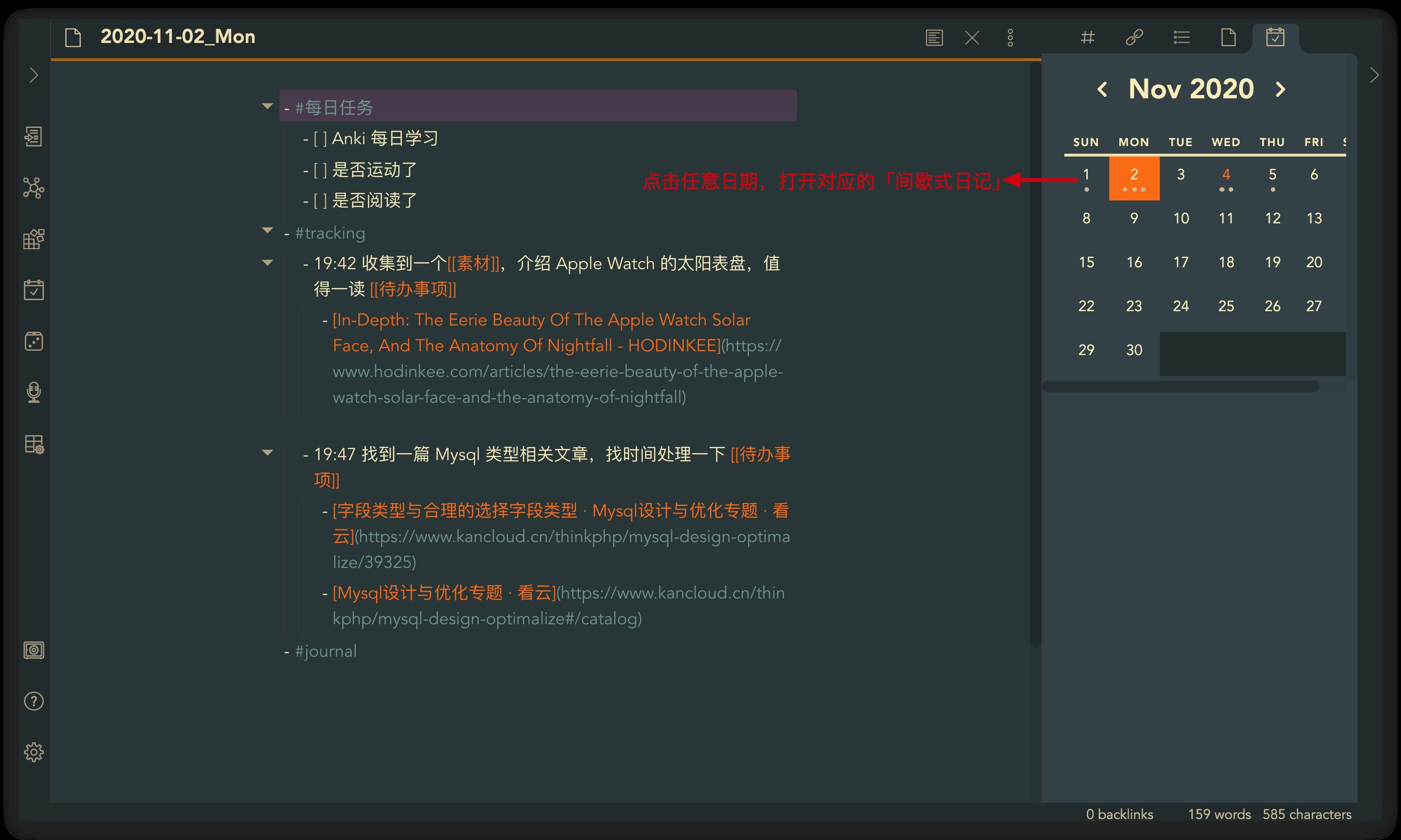1401x840 pixels.
Task: Open random note dice icon
Action: [33, 341]
